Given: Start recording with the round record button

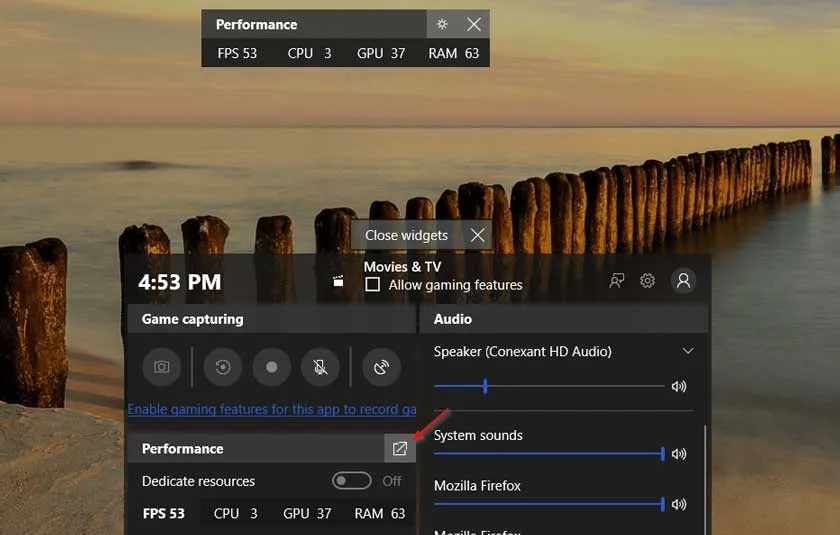Looking at the screenshot, I should click(271, 367).
